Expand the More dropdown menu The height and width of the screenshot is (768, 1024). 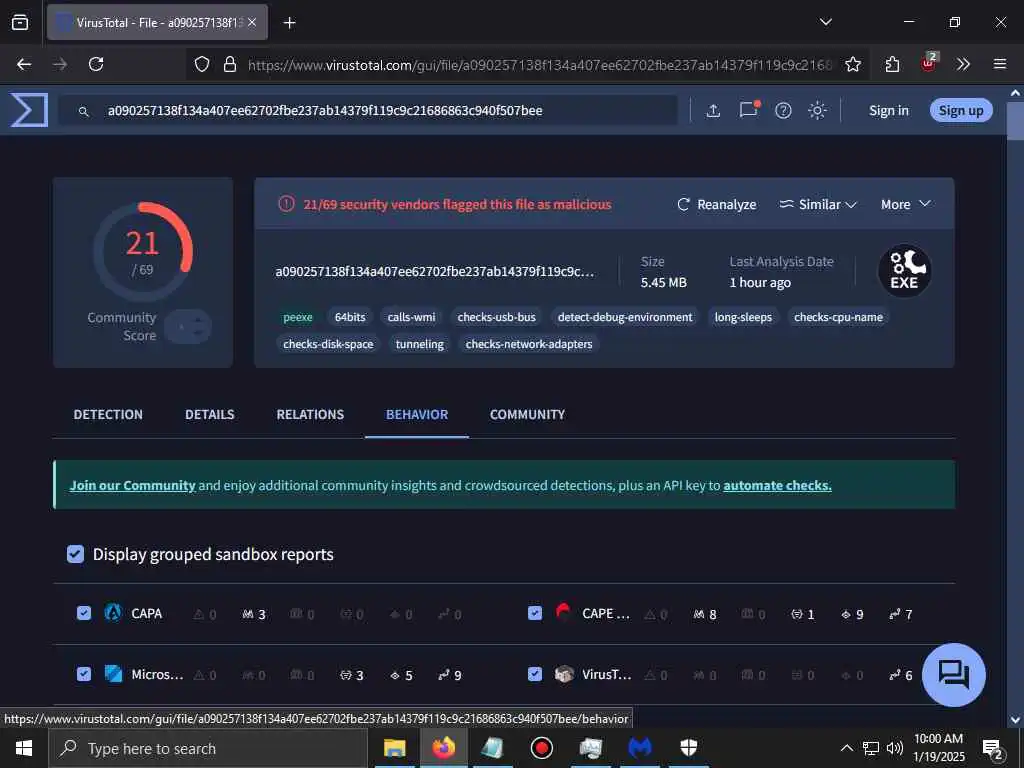(906, 204)
